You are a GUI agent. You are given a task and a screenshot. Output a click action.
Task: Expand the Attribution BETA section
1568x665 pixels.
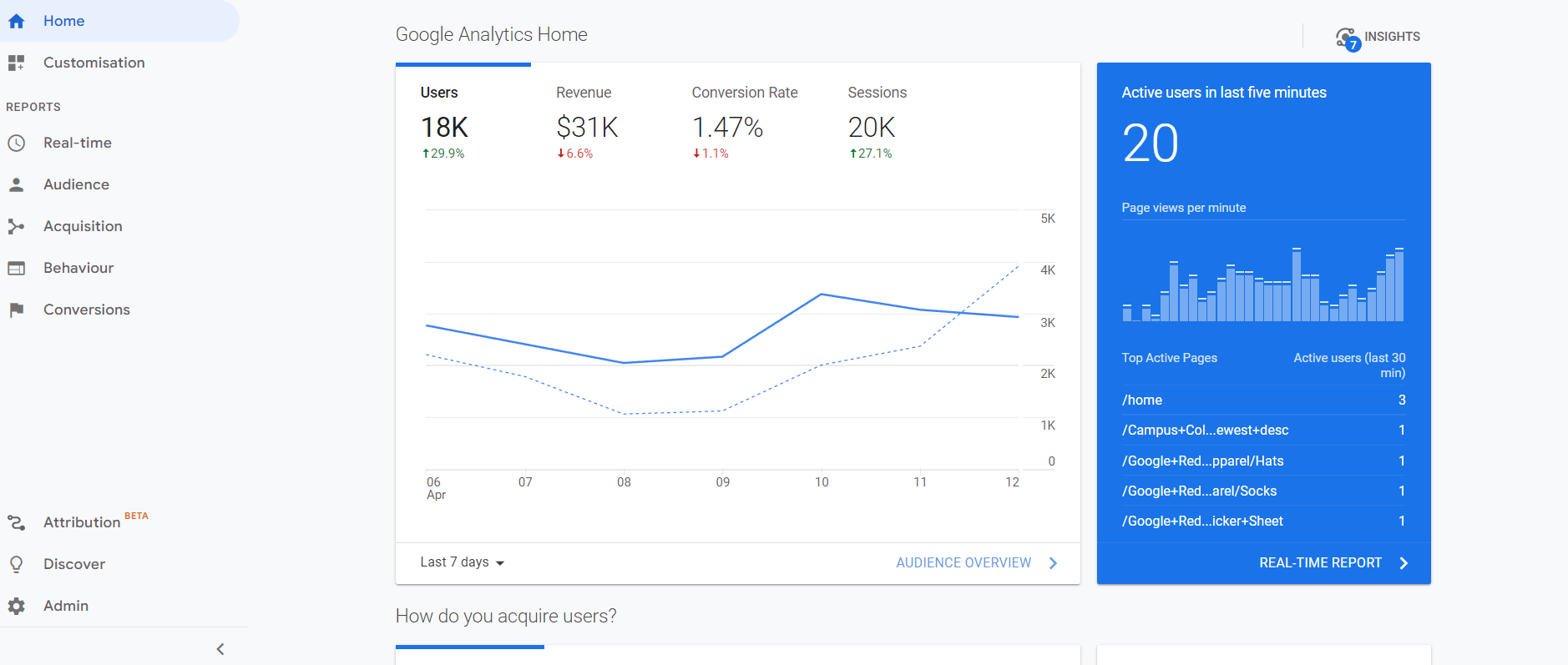(x=82, y=522)
